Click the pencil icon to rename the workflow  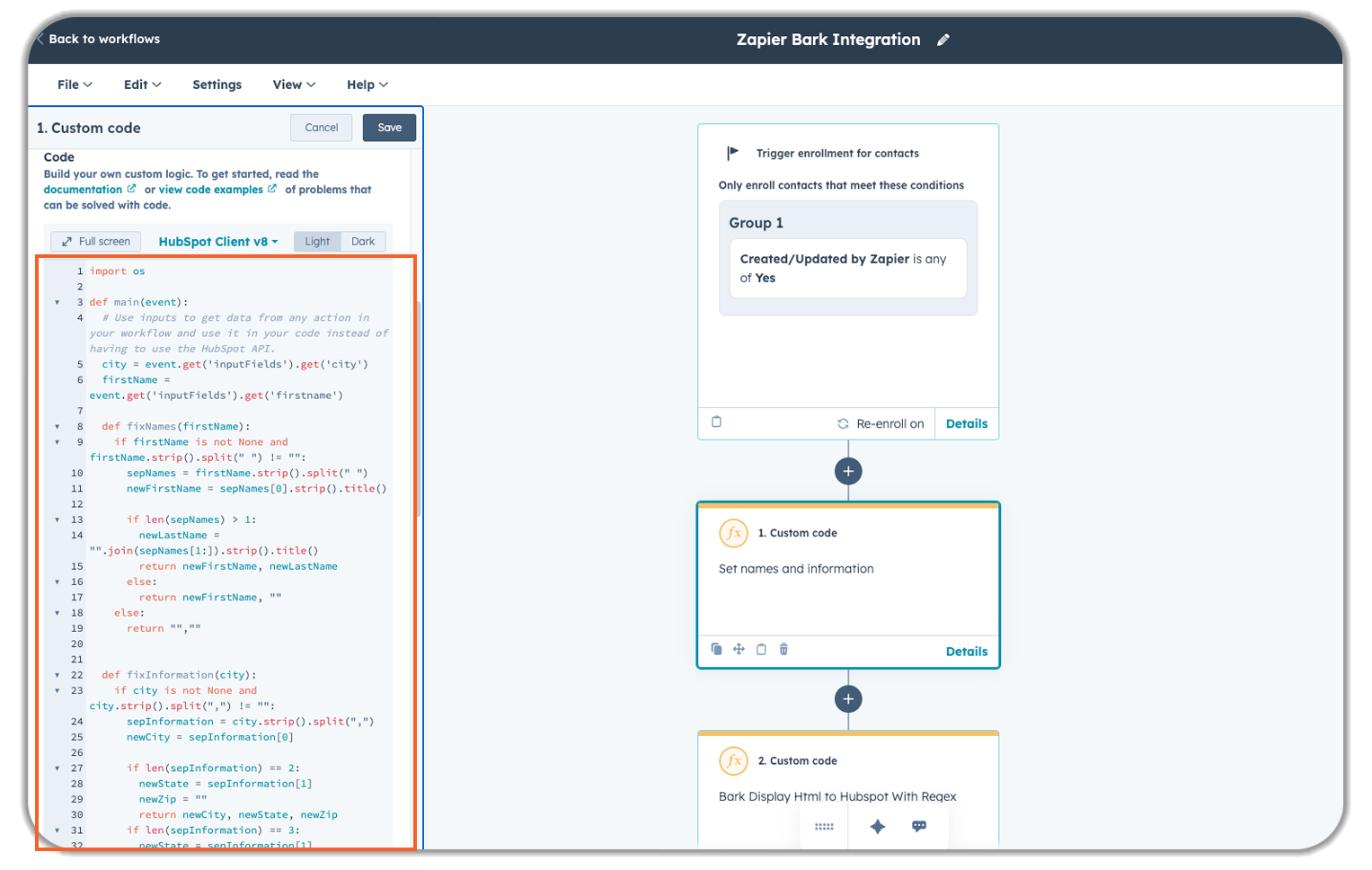point(943,40)
